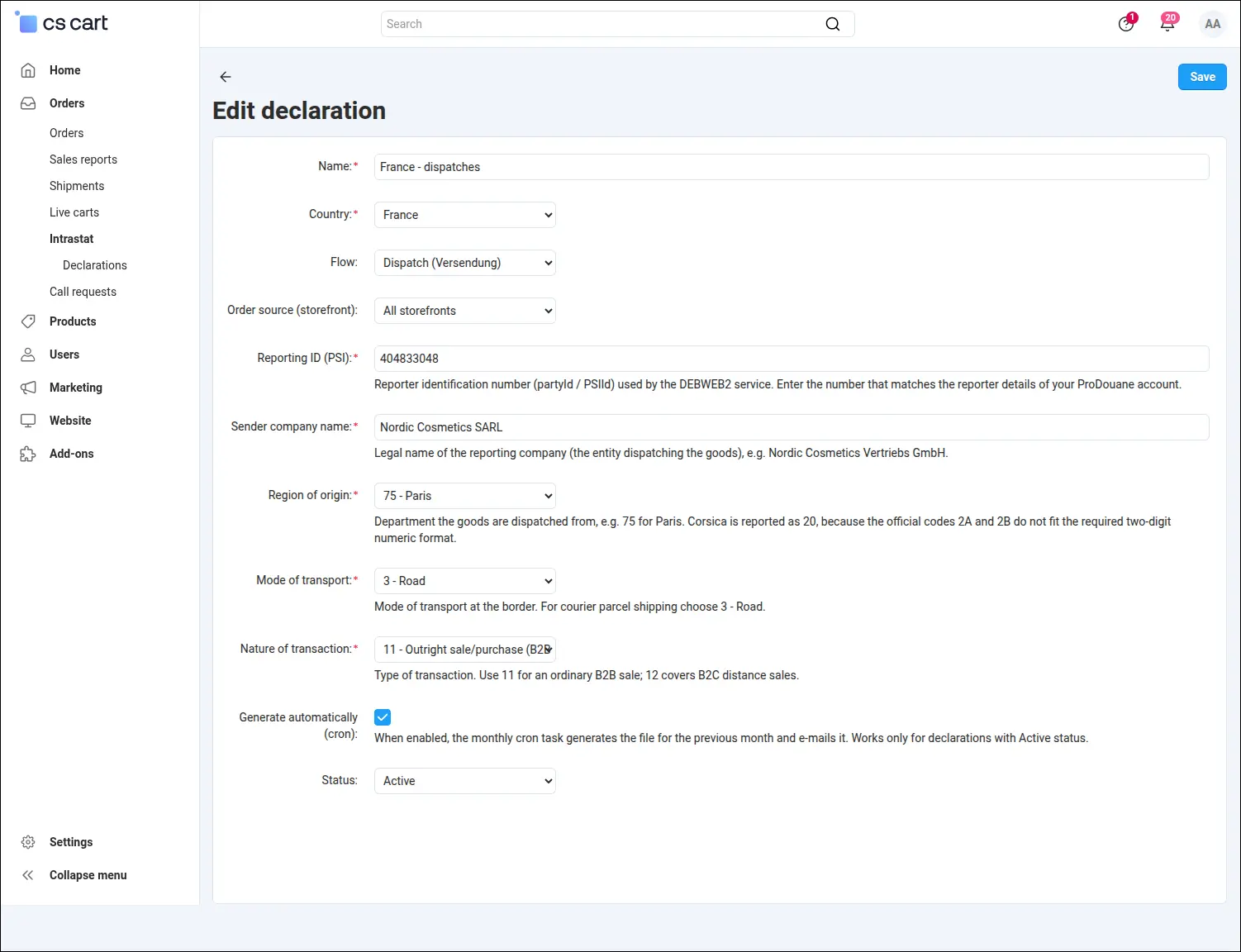This screenshot has width=1241, height=952.
Task: Go to Shipments
Action: 77,186
